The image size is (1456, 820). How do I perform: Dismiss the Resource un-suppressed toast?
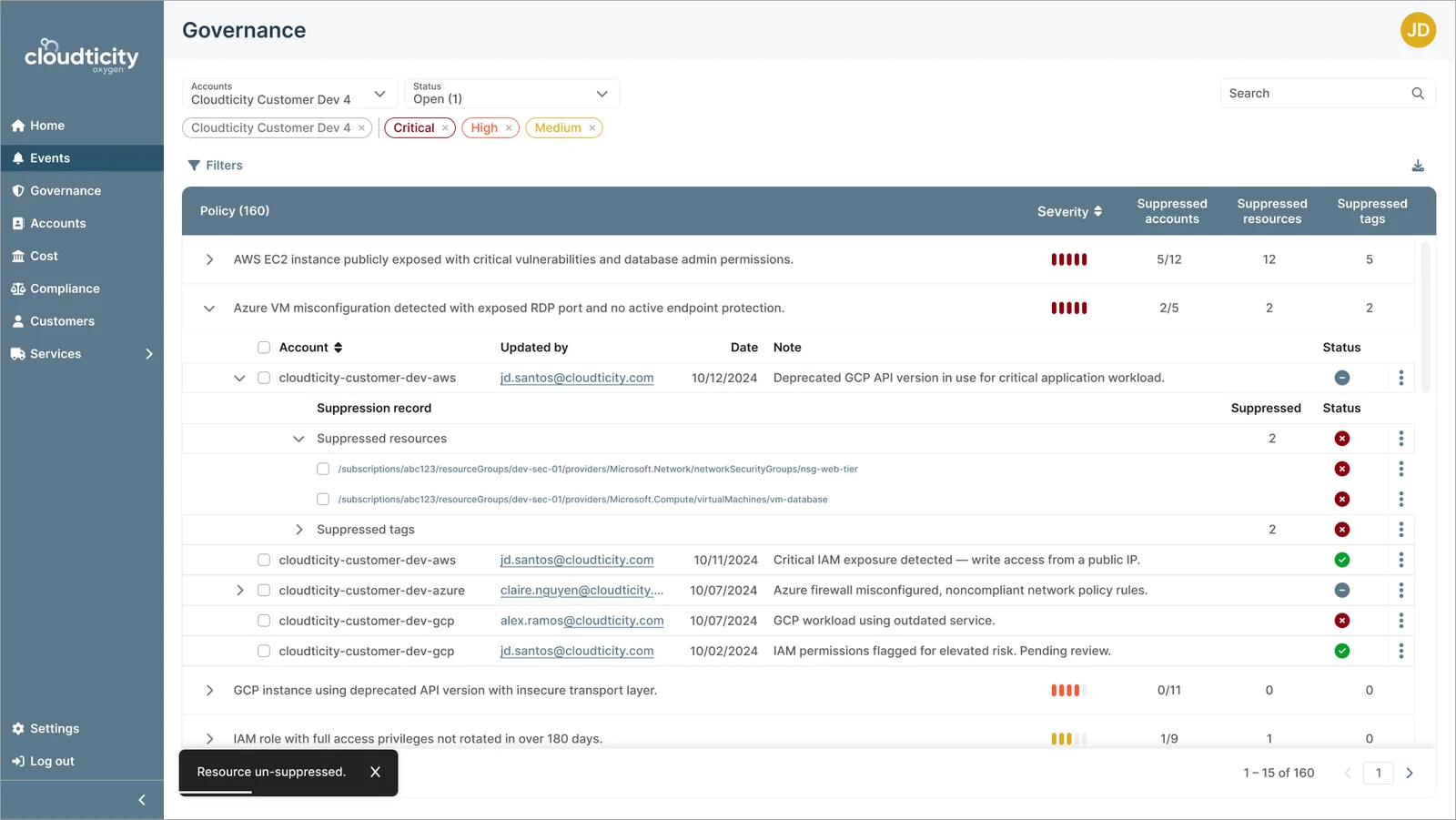point(375,772)
